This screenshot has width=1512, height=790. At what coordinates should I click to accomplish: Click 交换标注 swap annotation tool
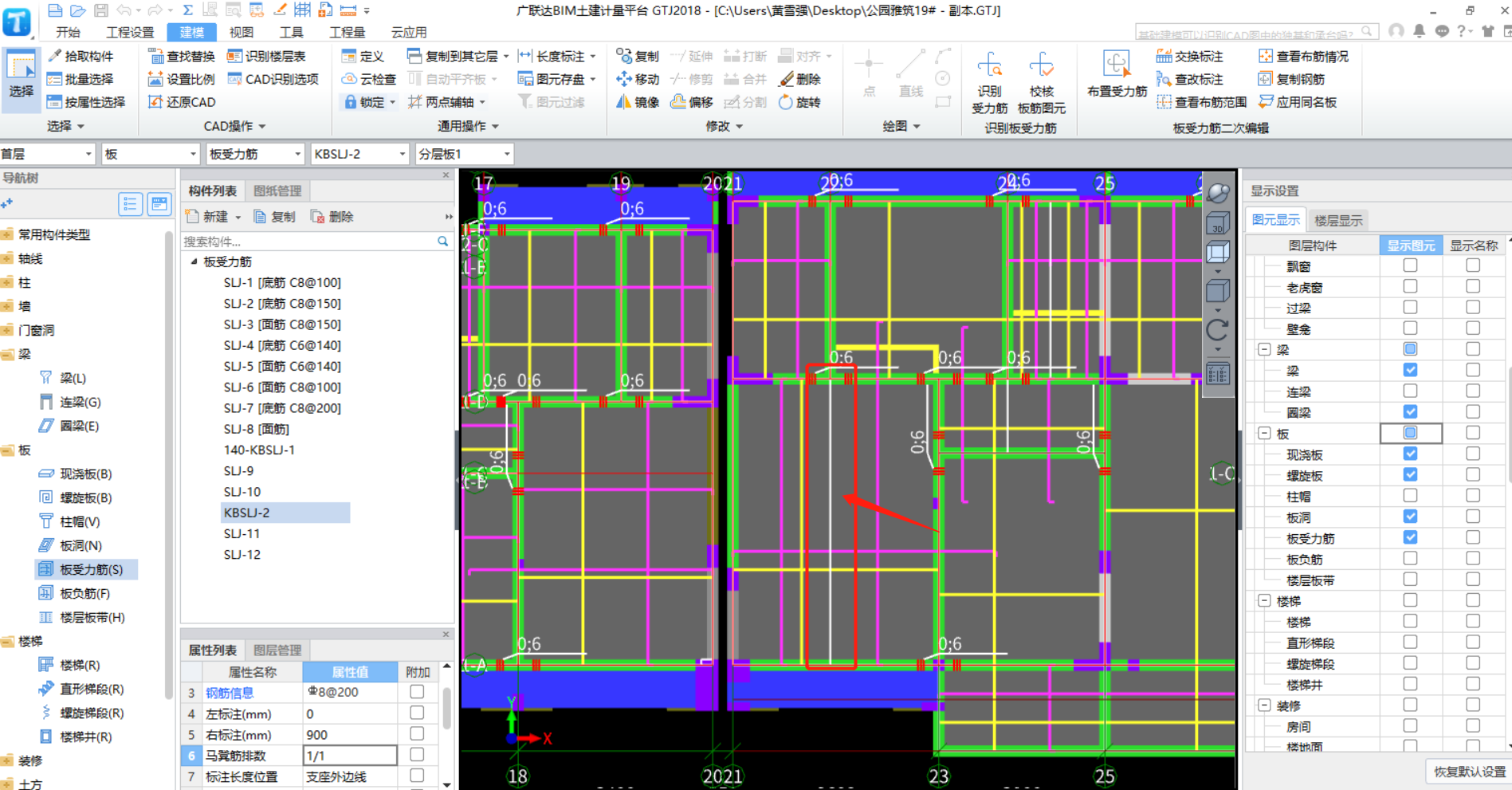1189,56
